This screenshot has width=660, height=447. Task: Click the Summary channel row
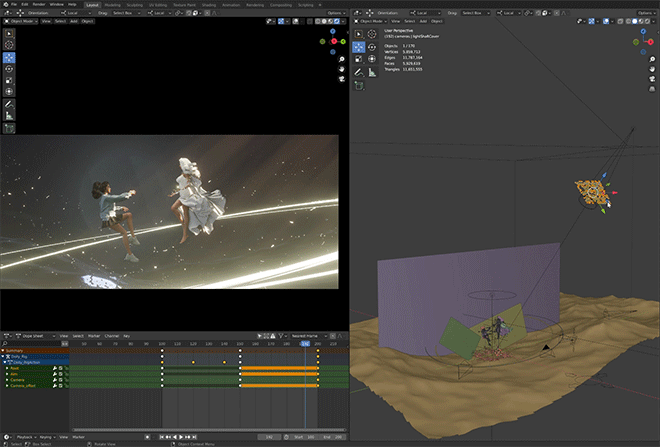point(35,351)
